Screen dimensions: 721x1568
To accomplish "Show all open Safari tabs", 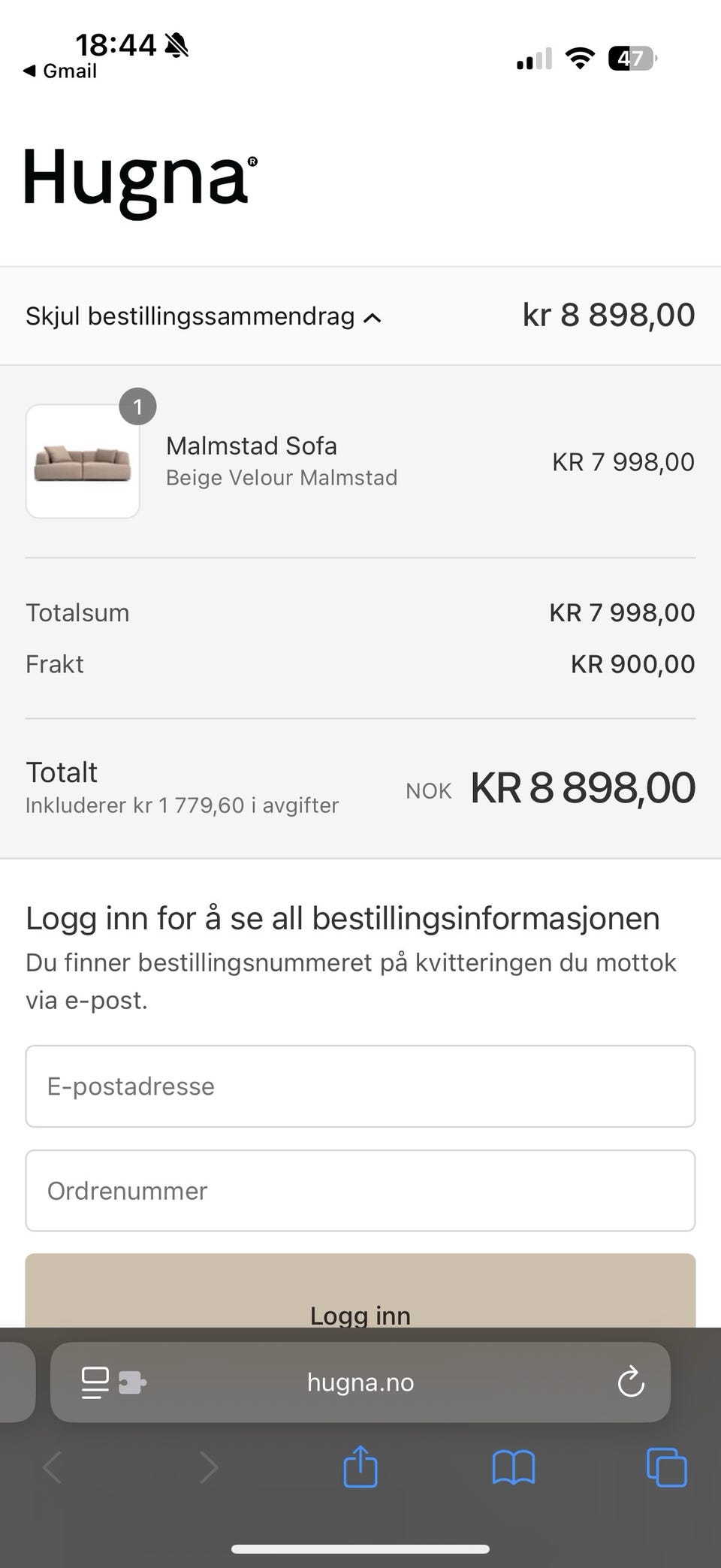I will pos(666,1467).
